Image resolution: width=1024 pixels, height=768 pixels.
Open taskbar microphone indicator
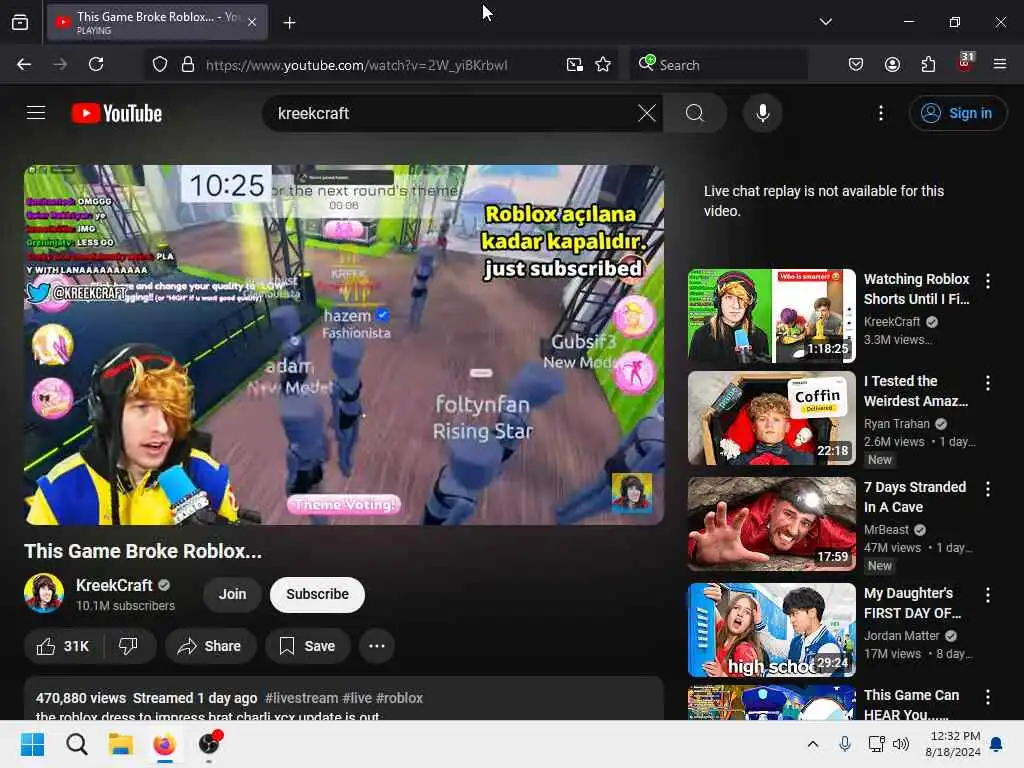(x=844, y=744)
